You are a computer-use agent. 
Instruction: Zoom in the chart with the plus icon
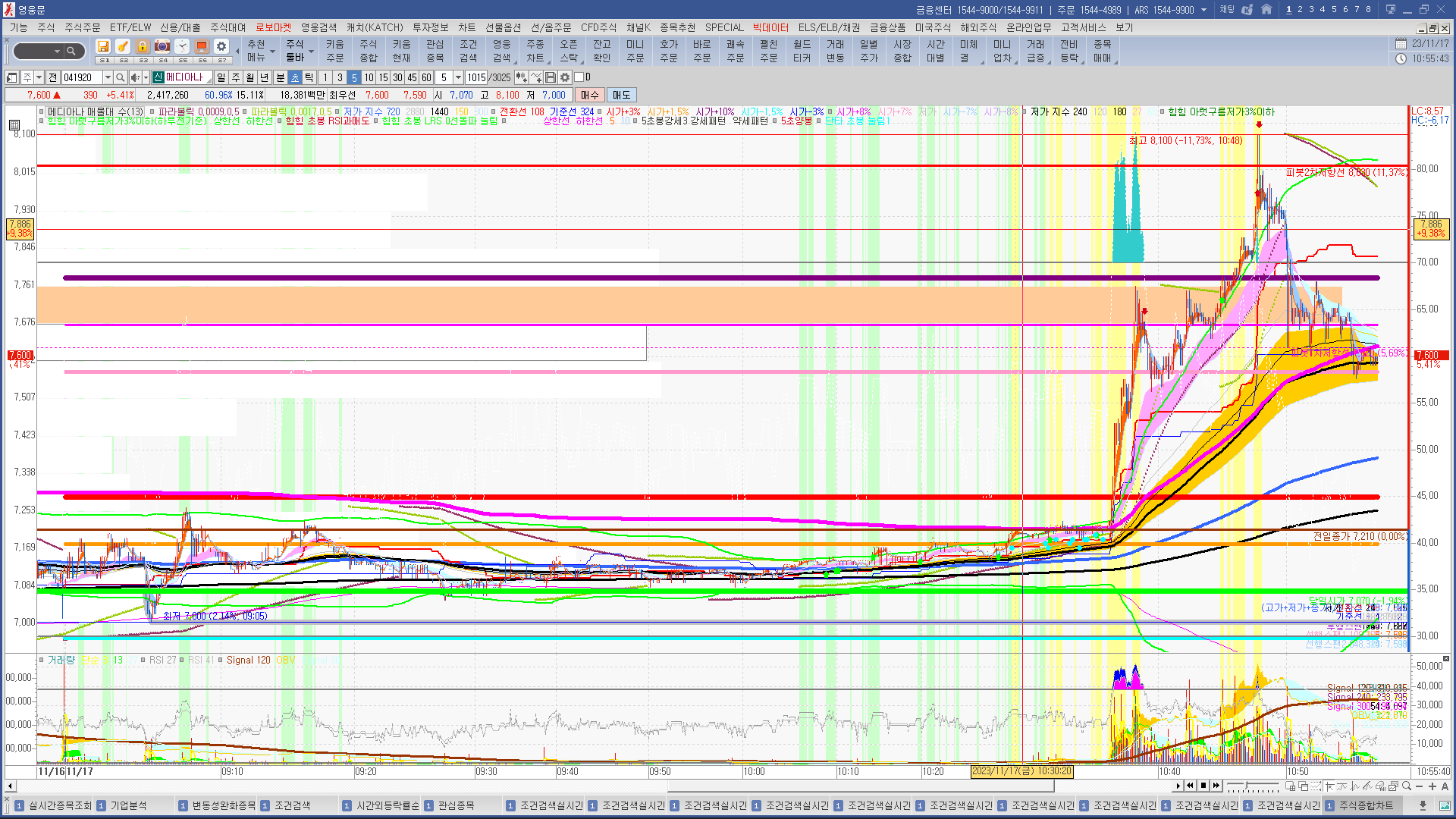pos(1432,786)
